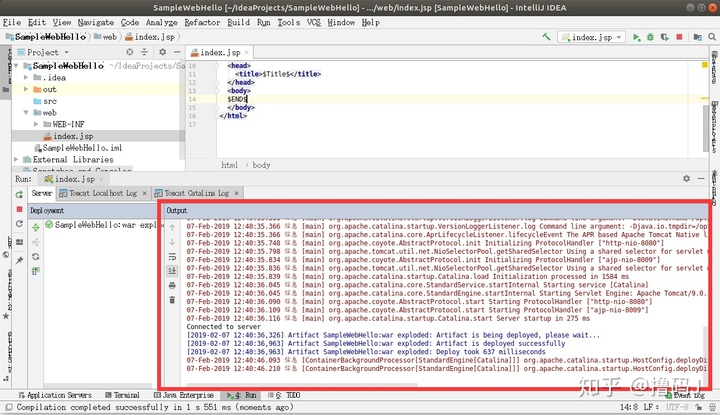Start debugging with the green bug icon
This screenshot has height=415, width=720.
[650, 37]
